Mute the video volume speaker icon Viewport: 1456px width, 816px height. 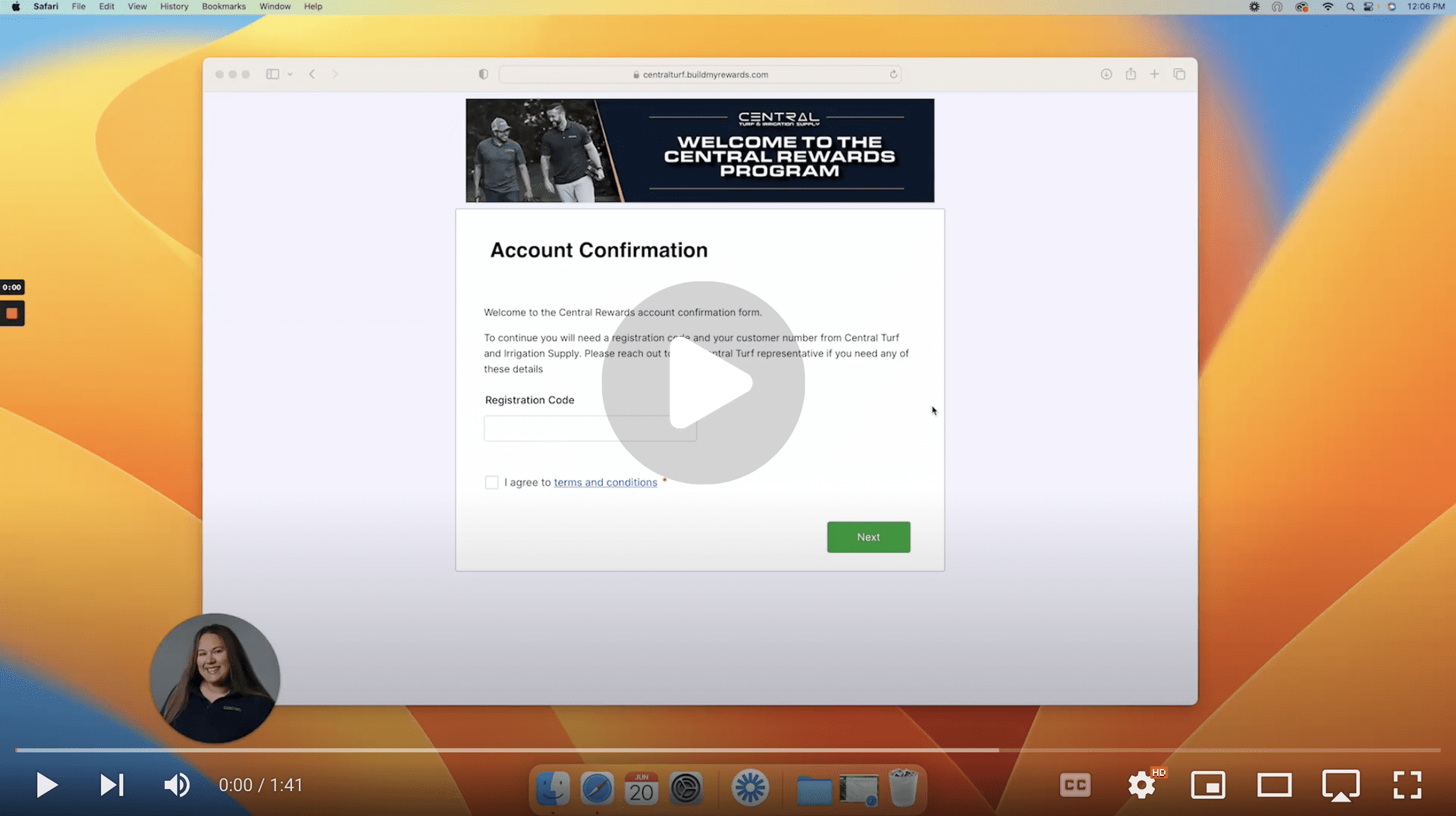[x=177, y=785]
